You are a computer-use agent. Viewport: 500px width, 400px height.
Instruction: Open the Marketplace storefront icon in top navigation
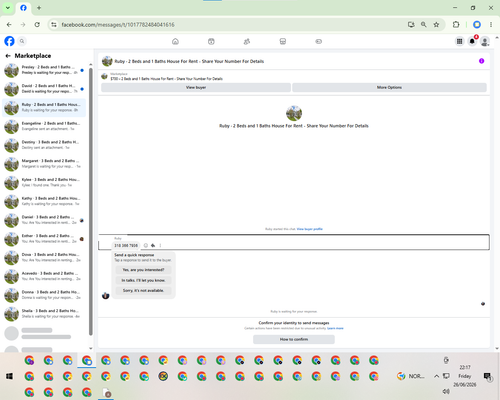(283, 41)
